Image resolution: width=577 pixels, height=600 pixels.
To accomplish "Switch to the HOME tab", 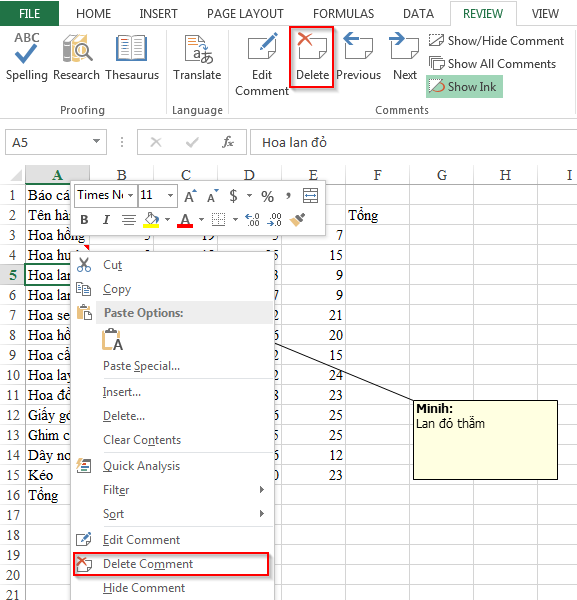I will click(x=93, y=14).
